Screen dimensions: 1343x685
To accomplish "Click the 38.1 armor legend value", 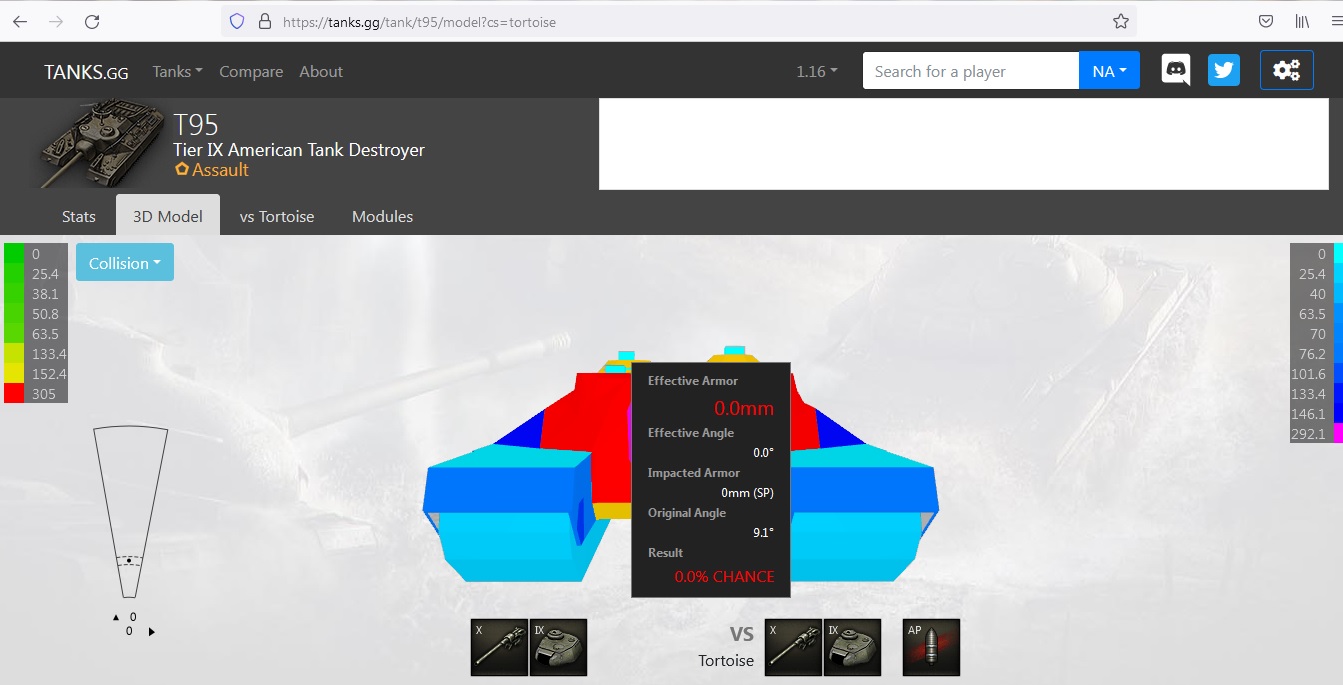I will [x=46, y=294].
